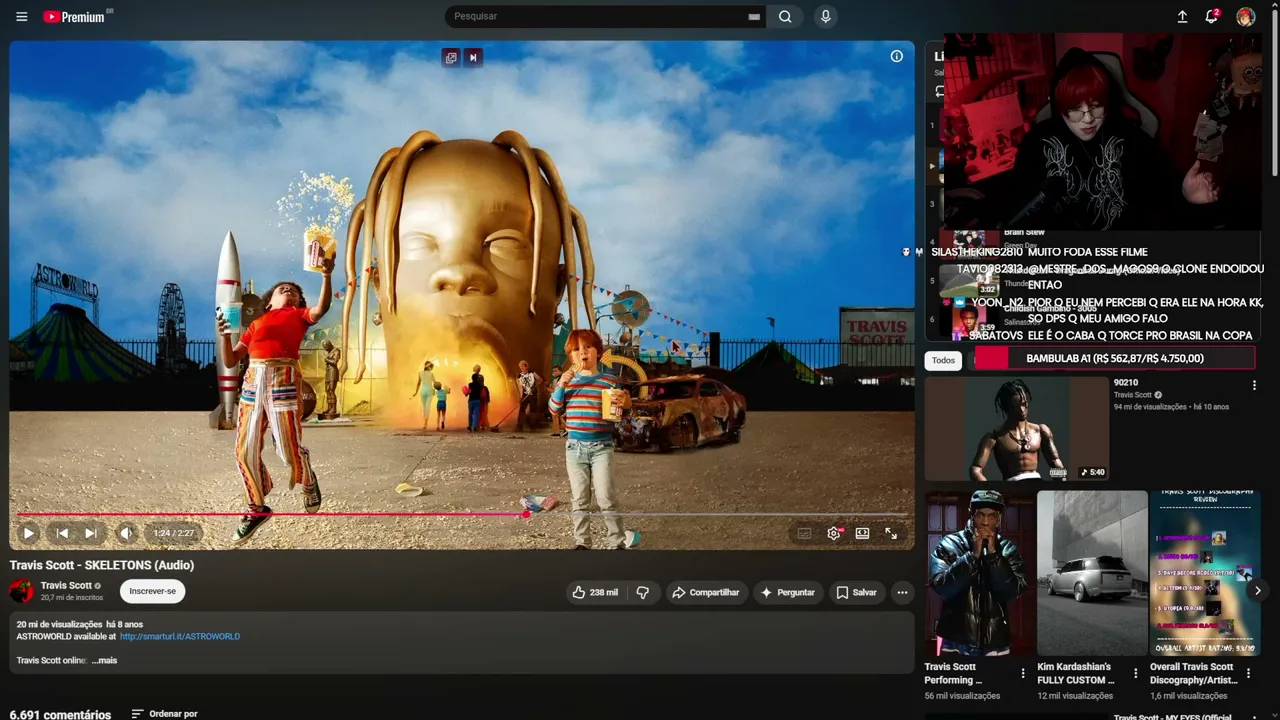The image size is (1280, 720).
Task: Open Travis Scott channel avatar
Action: pyautogui.click(x=22, y=591)
